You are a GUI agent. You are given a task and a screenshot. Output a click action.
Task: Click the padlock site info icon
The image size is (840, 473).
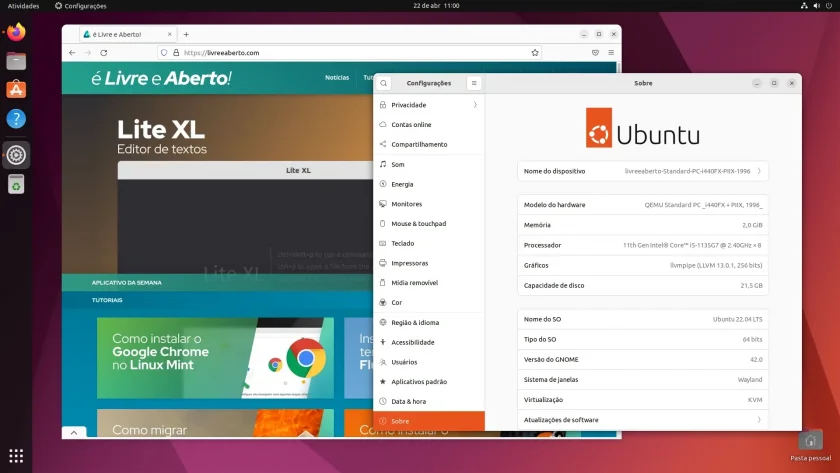coord(176,52)
